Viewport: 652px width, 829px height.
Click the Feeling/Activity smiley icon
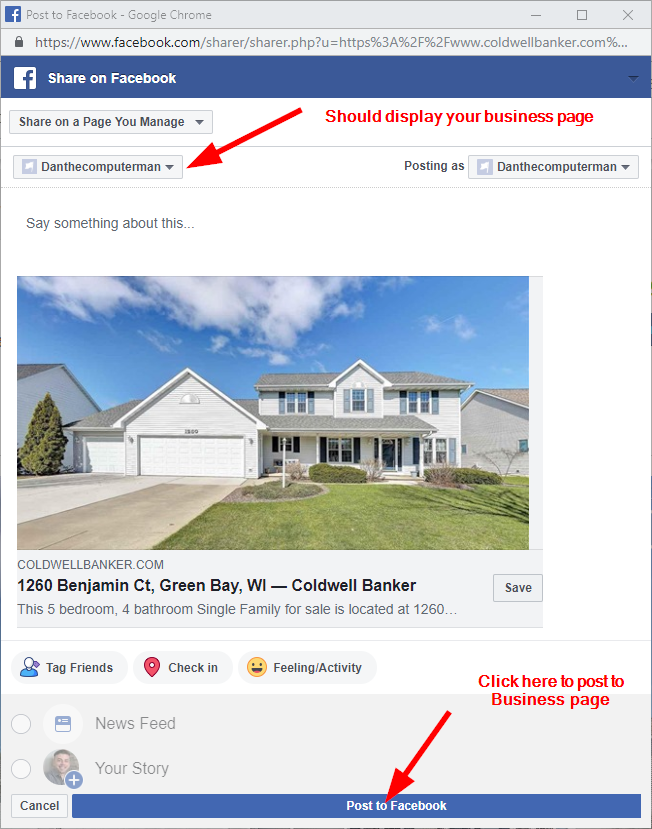tap(257, 667)
